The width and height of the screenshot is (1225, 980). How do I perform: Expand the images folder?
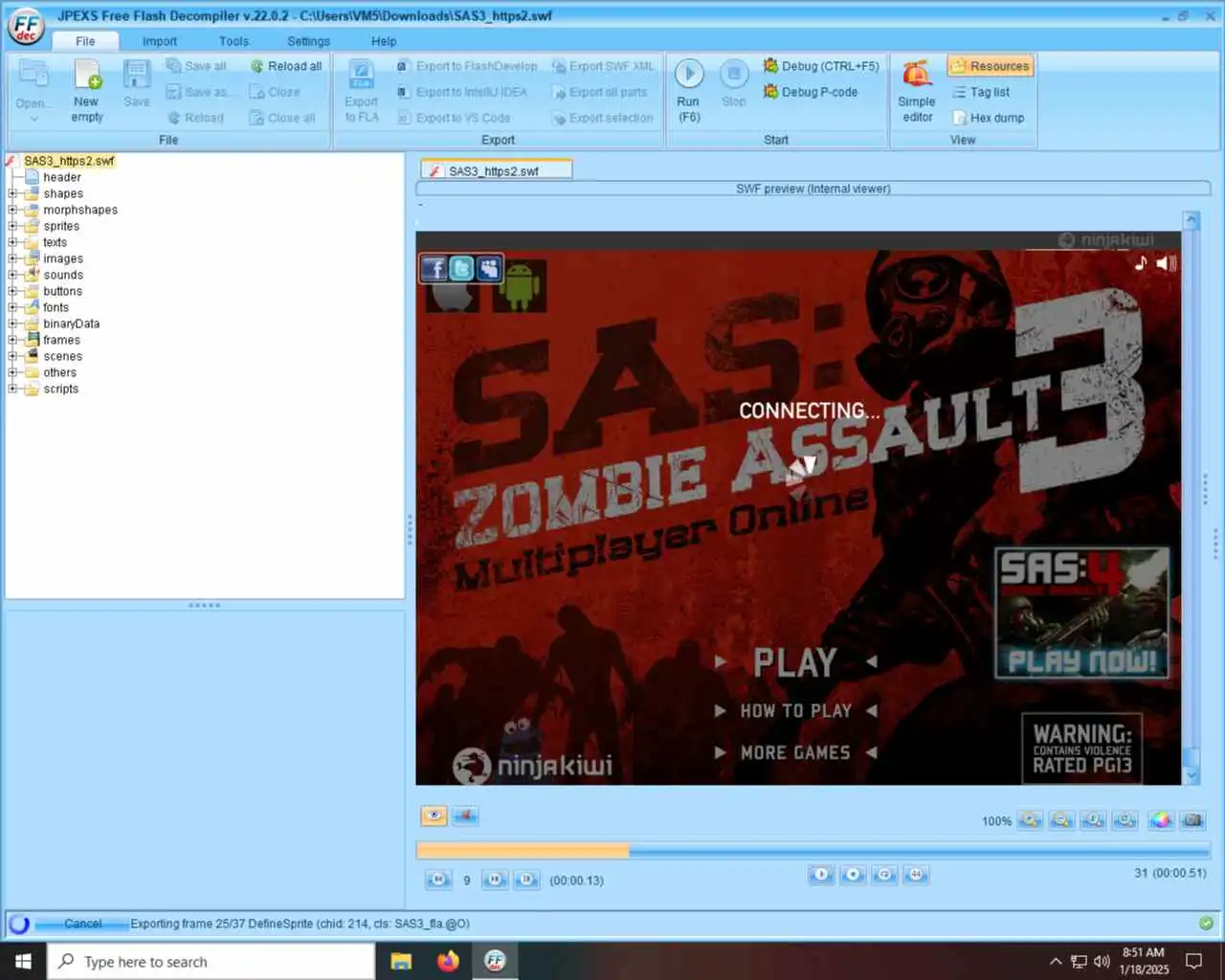point(12,258)
